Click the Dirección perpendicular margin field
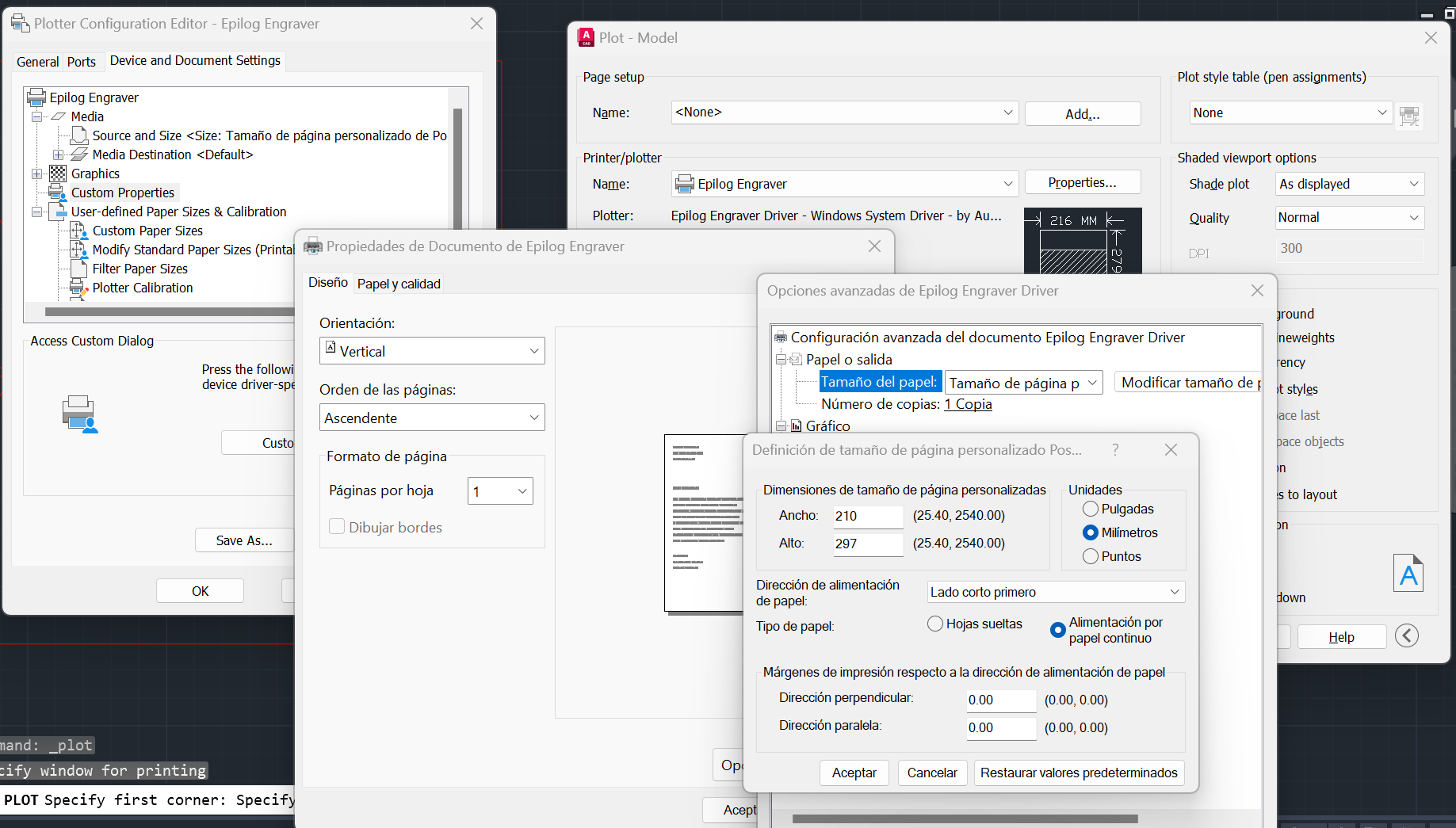 (1001, 700)
